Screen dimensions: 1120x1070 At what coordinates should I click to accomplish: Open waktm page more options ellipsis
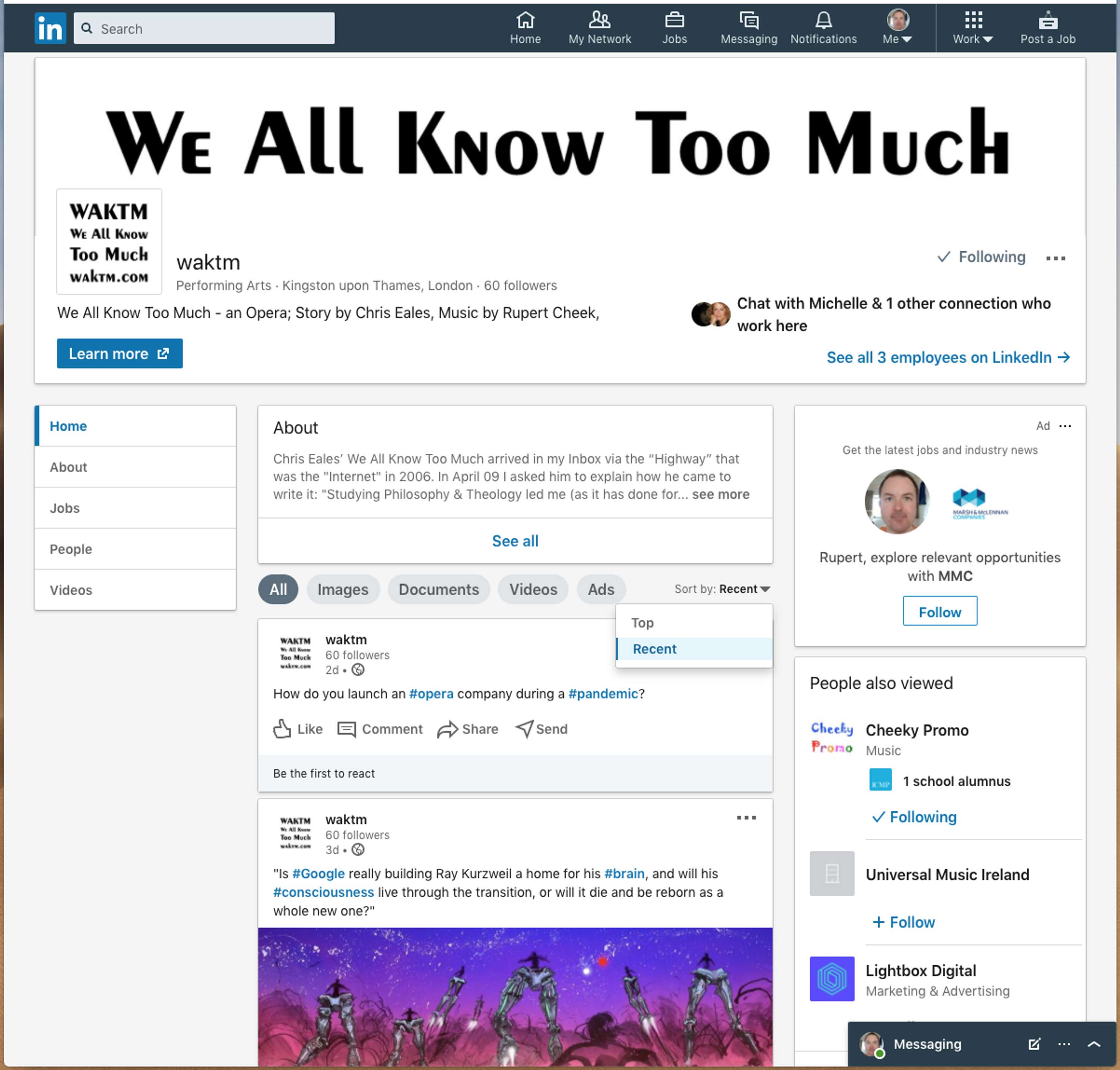pos(1055,258)
